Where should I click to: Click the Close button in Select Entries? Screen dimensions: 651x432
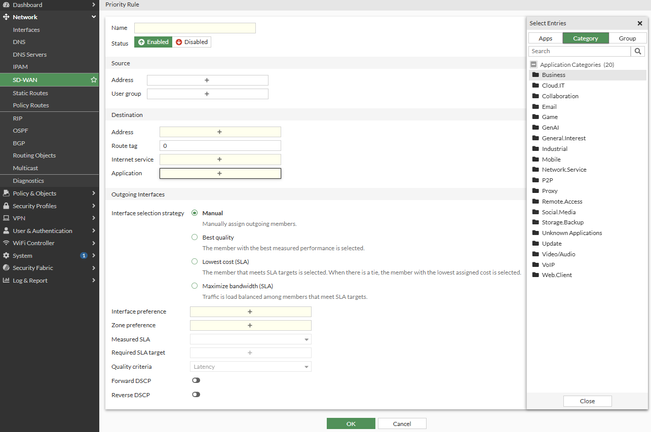[587, 401]
